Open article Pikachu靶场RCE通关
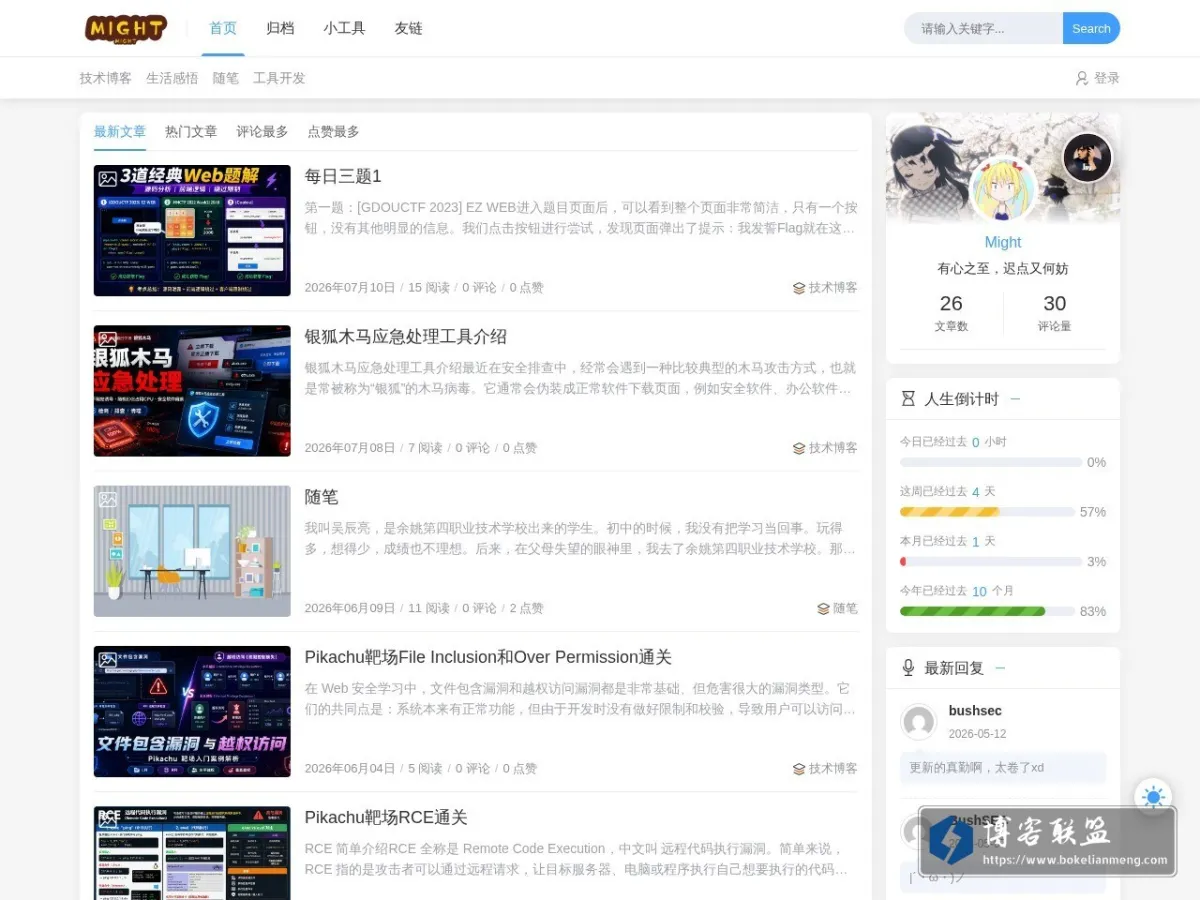Viewport: 1200px width, 900px height. coord(386,817)
